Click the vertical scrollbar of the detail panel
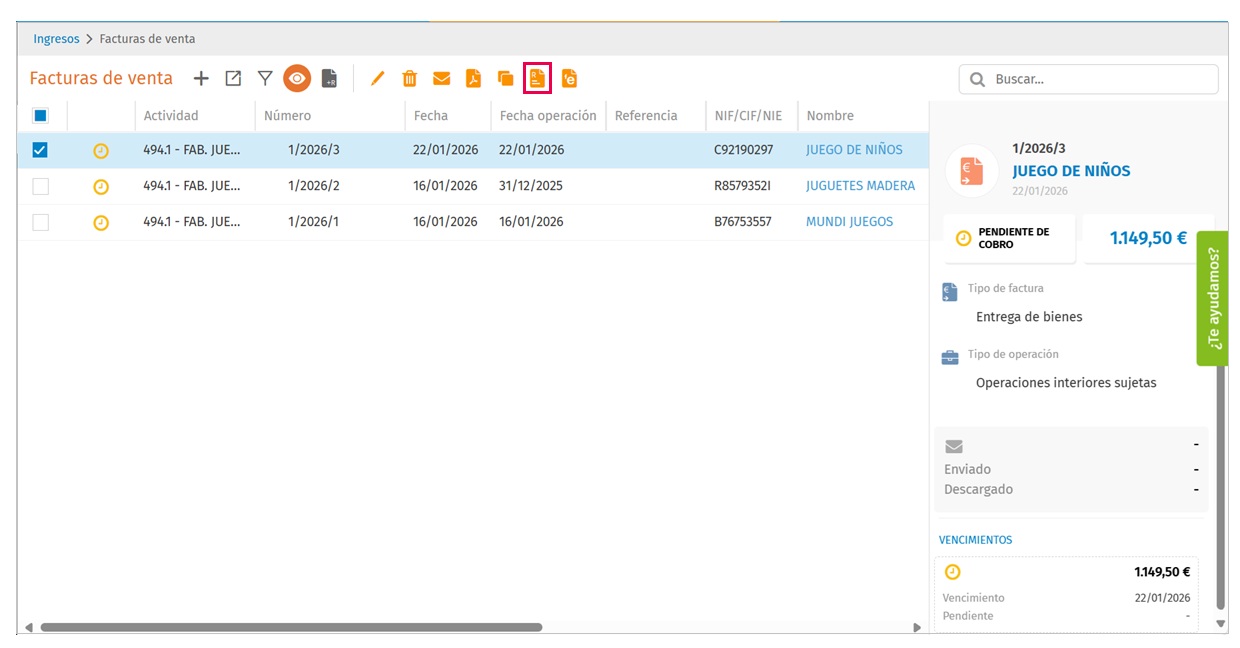 1221,487
